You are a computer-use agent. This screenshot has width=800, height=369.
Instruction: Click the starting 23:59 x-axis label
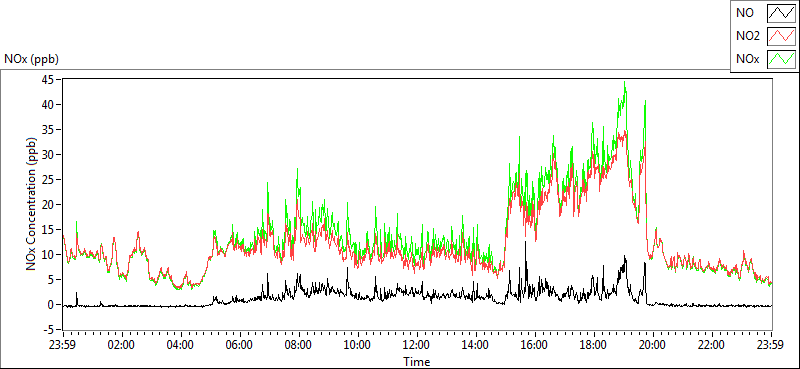62,345
